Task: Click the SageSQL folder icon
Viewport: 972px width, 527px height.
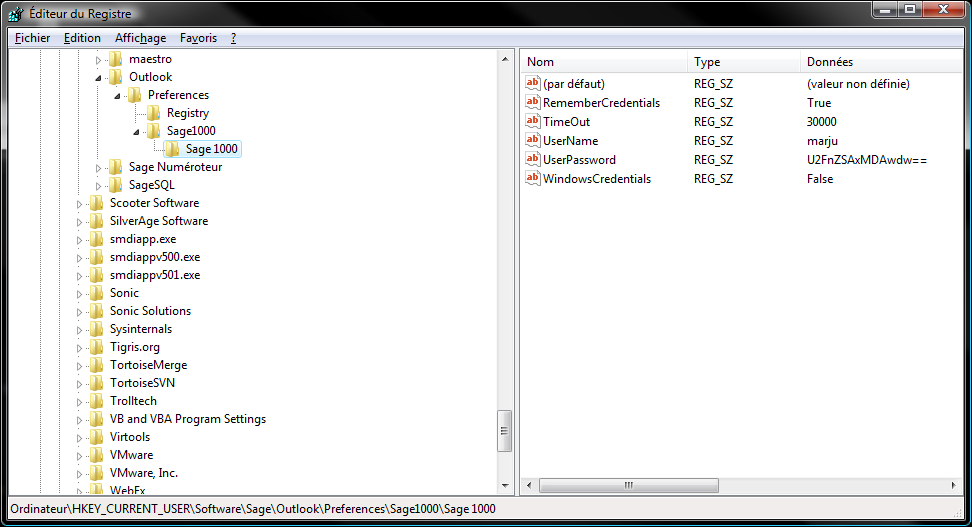Action: pos(115,185)
